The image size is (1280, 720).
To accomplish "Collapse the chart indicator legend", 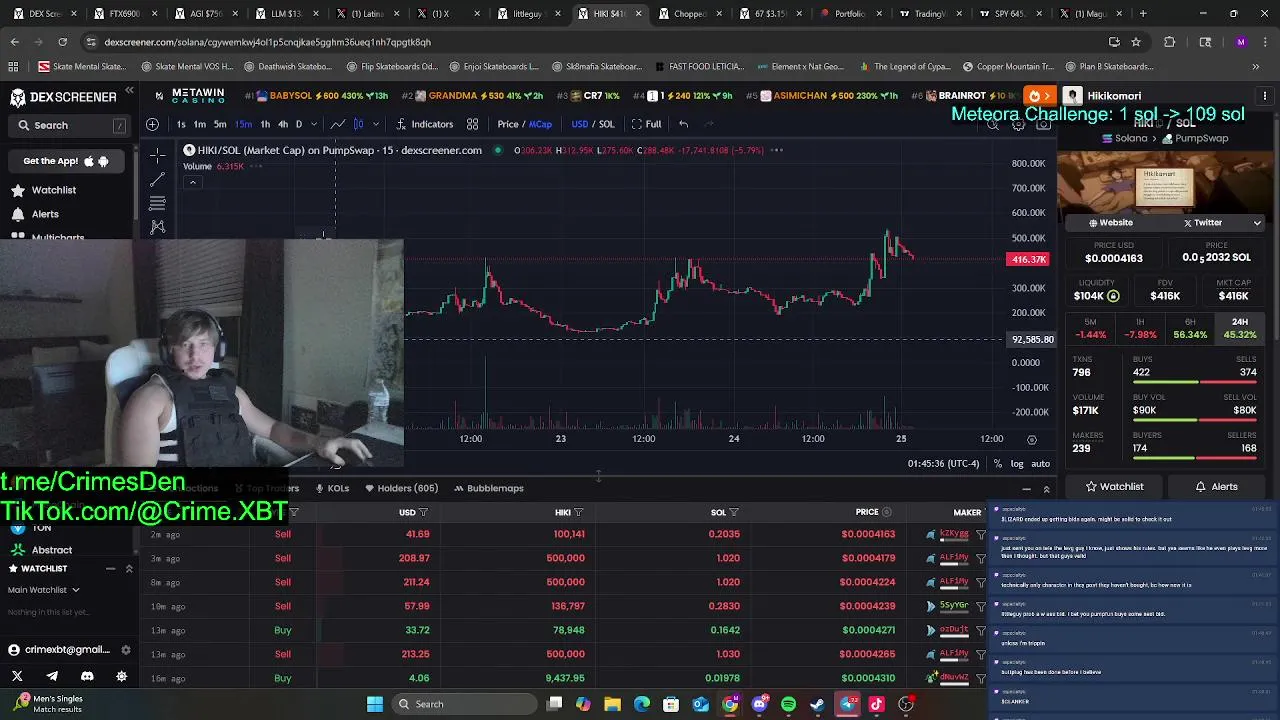I will click(x=192, y=182).
